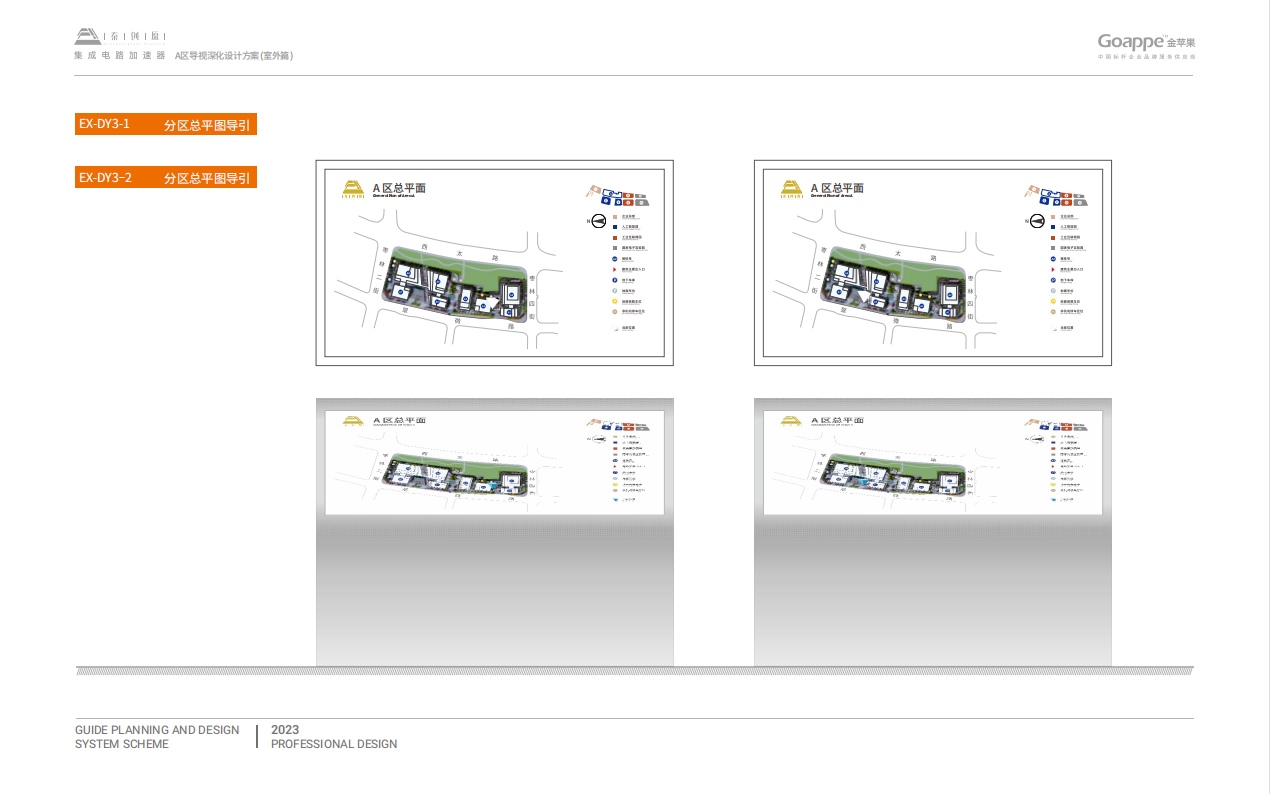Select the EX-DY3-1 orange label

click(x=166, y=125)
